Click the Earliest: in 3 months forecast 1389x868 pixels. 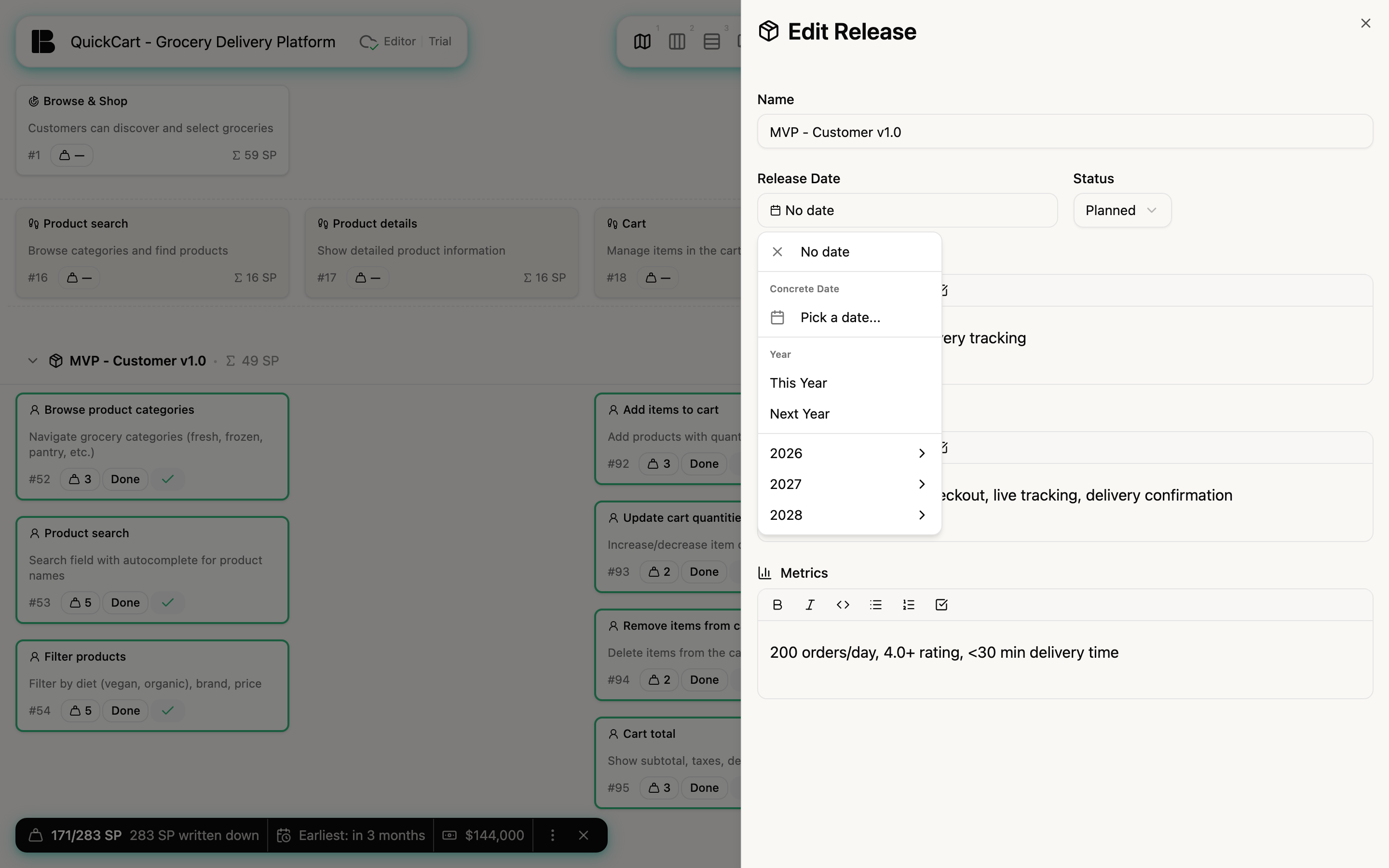tap(351, 835)
